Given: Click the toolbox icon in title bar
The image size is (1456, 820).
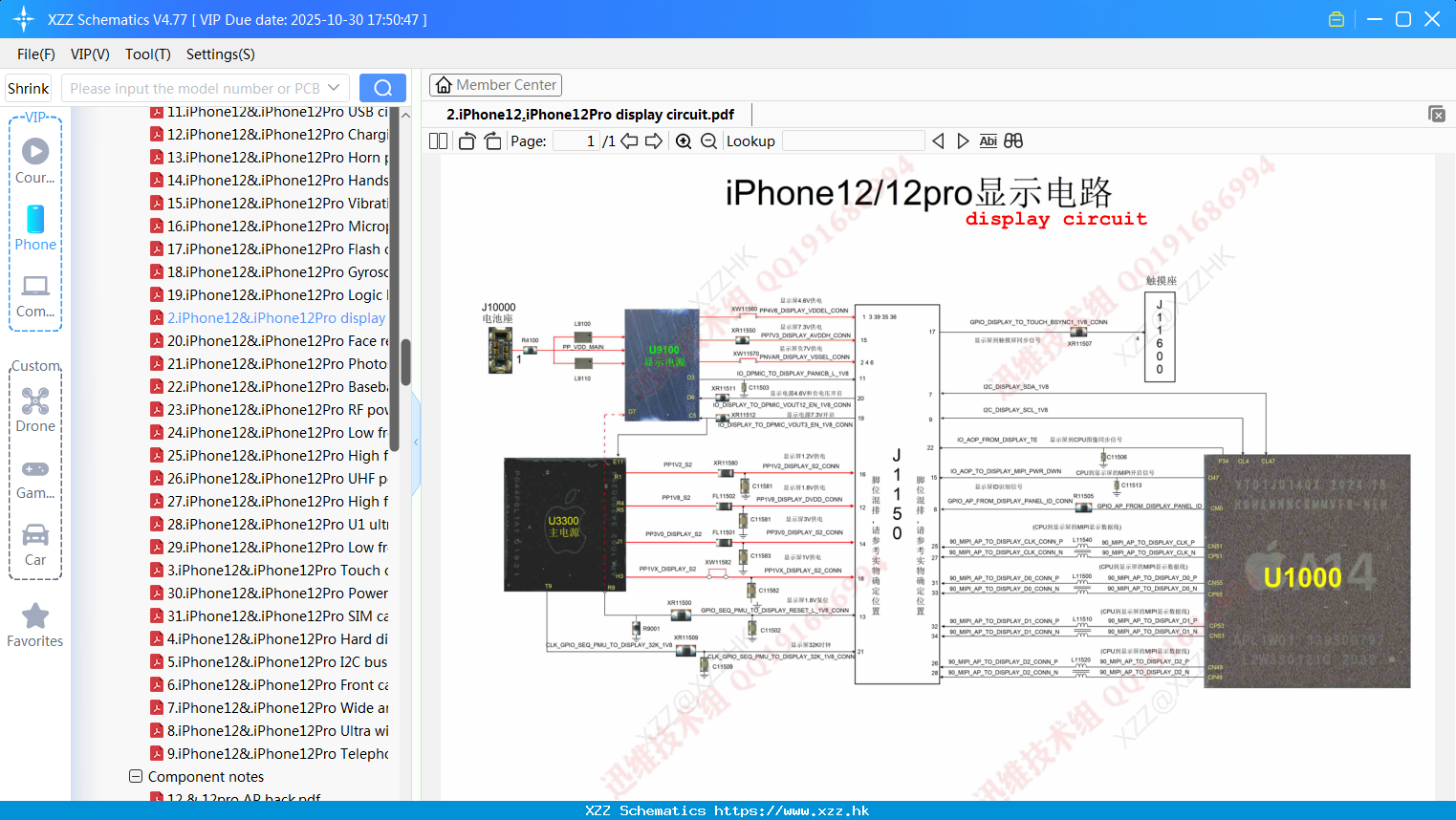Looking at the screenshot, I should click(1336, 19).
